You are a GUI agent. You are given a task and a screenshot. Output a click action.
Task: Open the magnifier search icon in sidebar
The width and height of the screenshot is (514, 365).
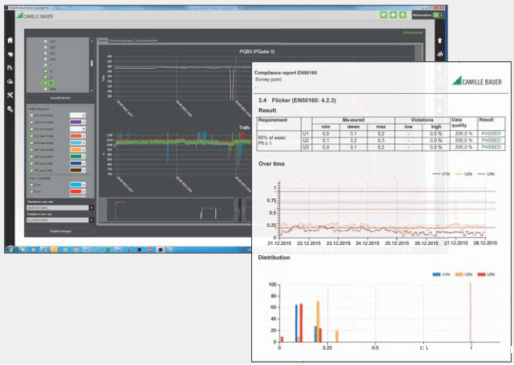pos(10,109)
